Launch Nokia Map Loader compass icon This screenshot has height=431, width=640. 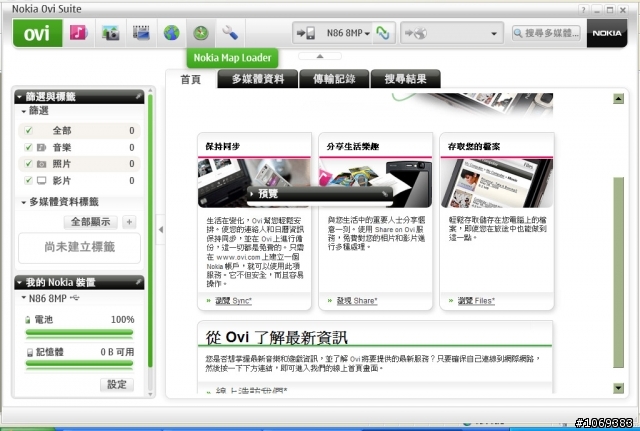(x=201, y=33)
